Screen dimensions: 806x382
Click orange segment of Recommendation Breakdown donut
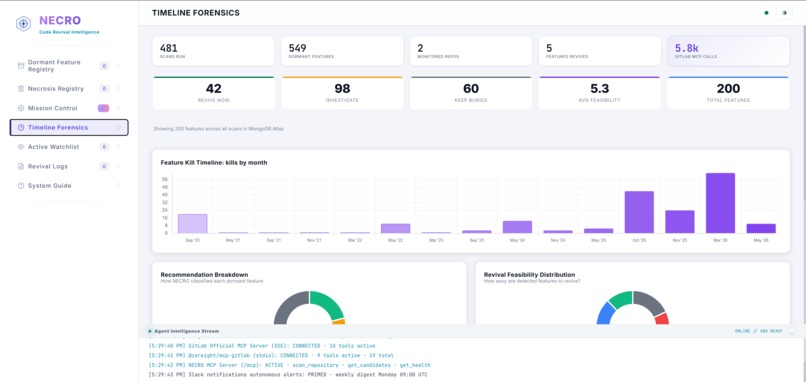tap(339, 322)
